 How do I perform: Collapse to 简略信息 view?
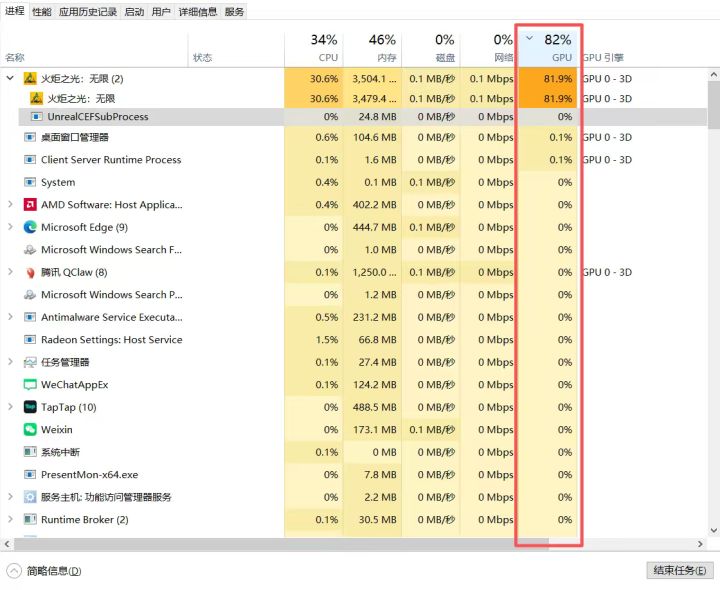45,571
